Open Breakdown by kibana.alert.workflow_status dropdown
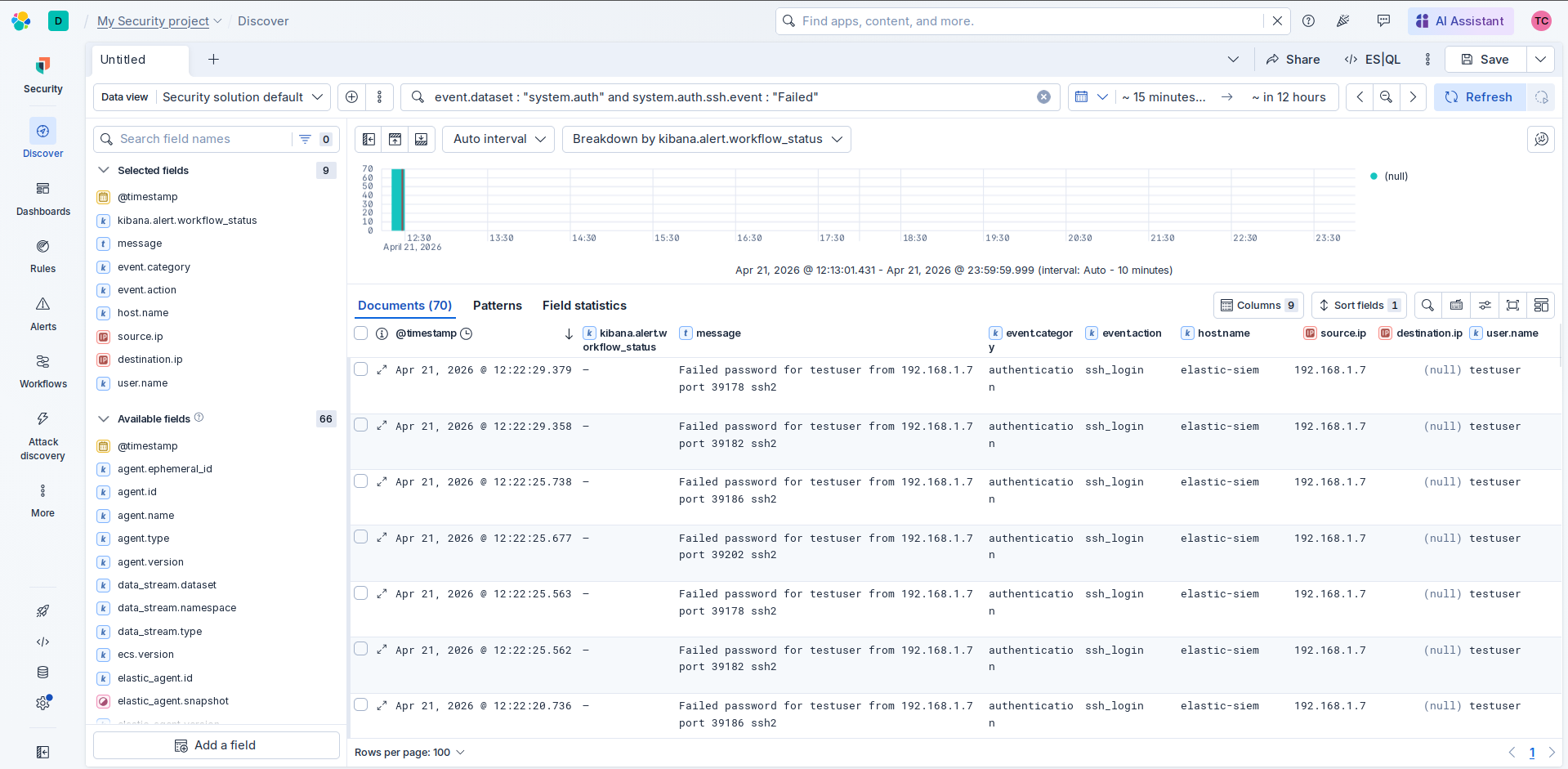This screenshot has width=1568, height=769. tap(706, 139)
